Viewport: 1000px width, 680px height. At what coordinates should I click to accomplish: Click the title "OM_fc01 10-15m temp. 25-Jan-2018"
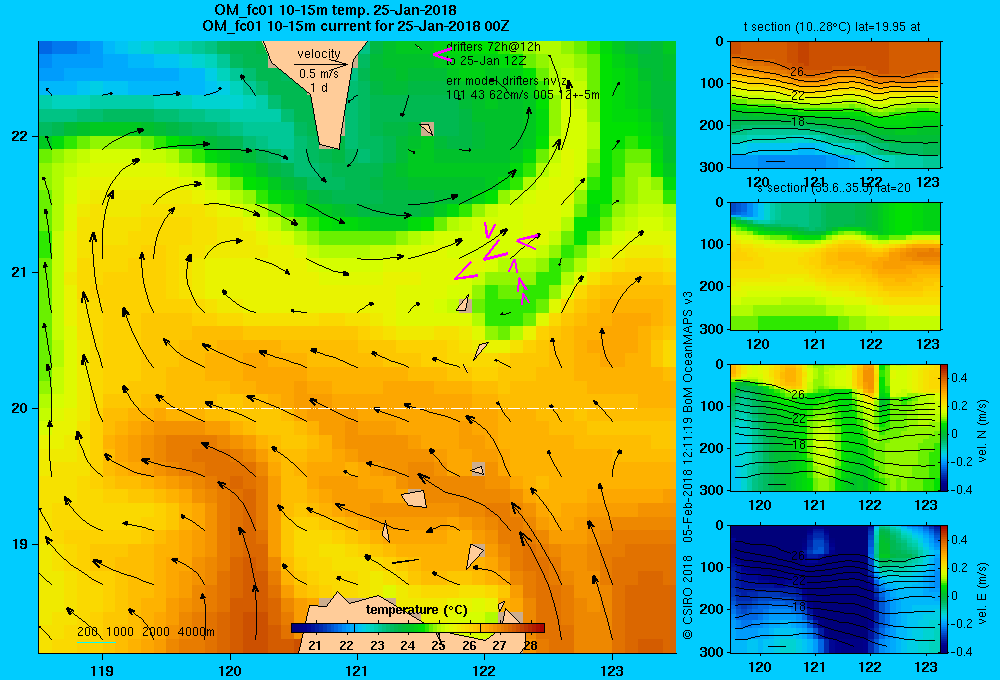(335, 10)
